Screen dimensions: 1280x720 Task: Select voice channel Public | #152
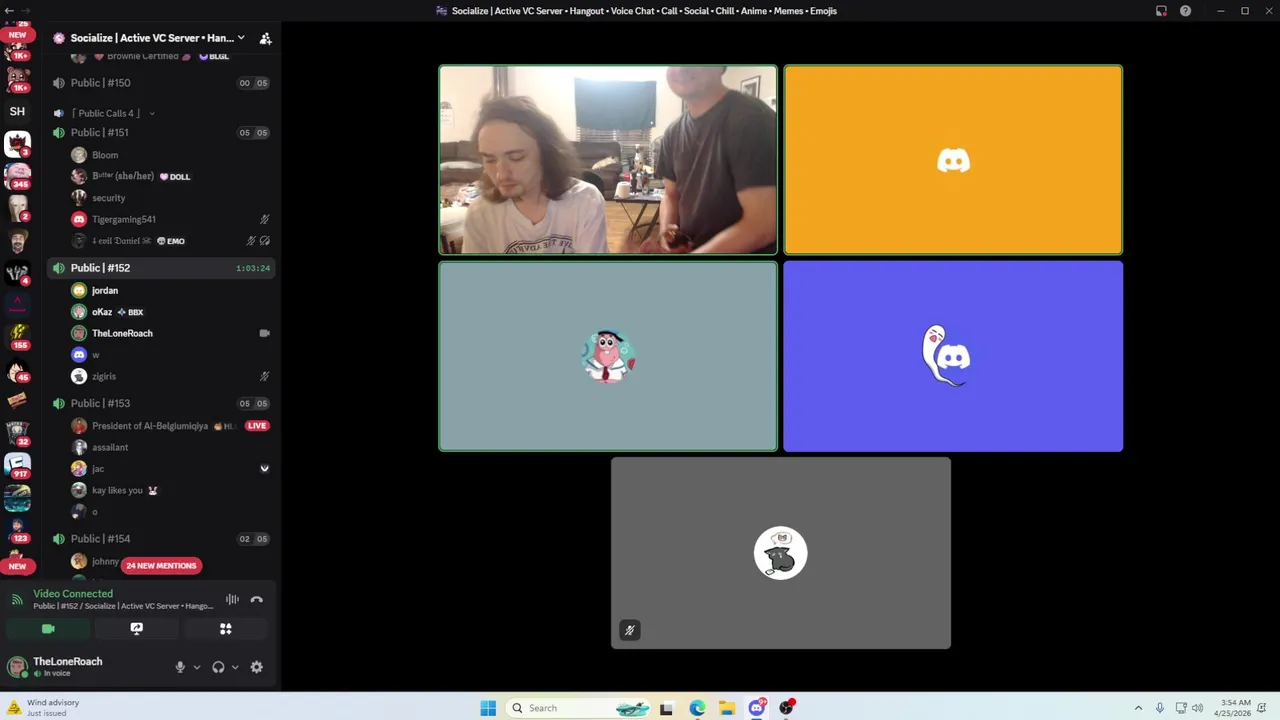click(x=161, y=268)
